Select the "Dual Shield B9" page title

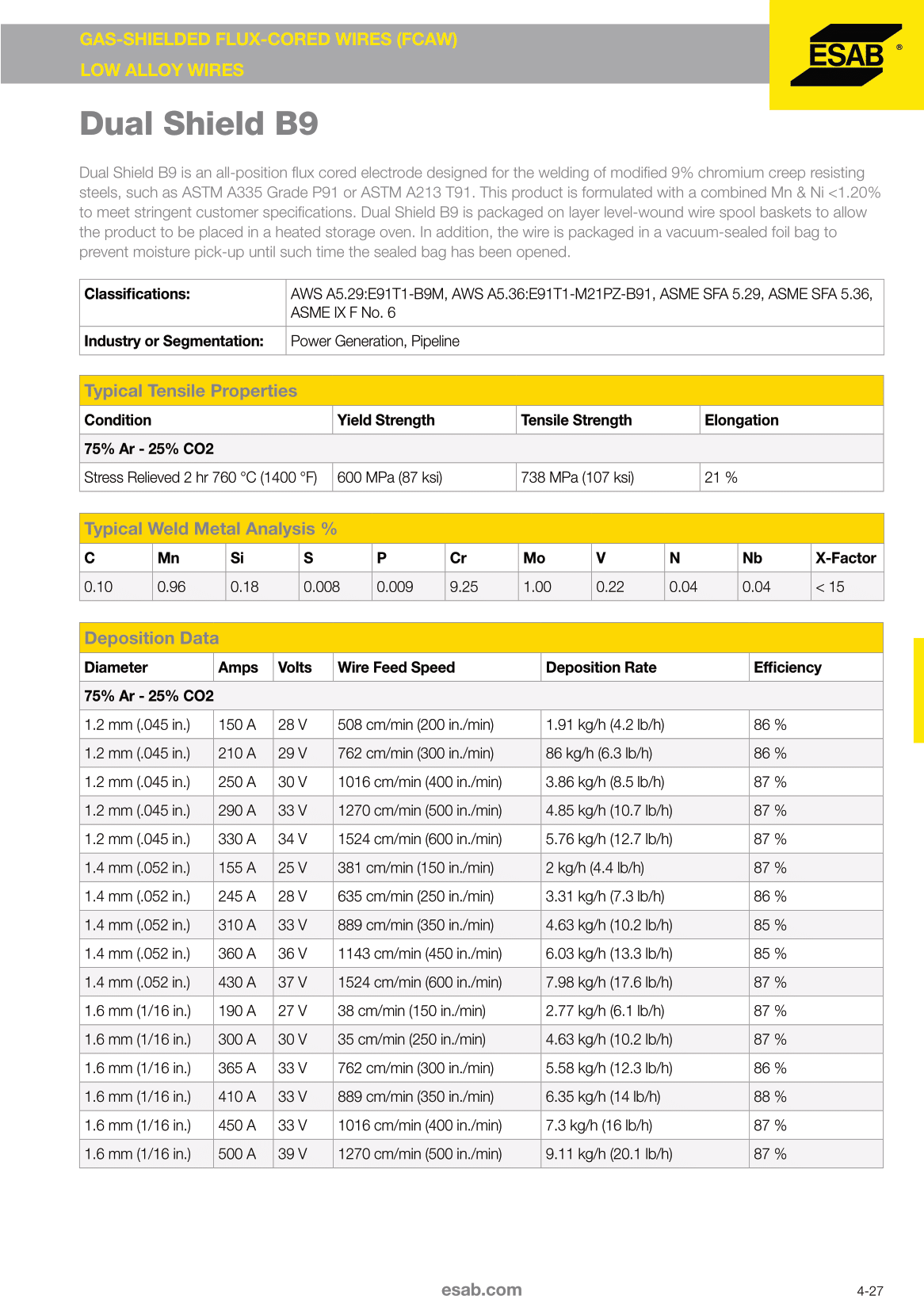[x=199, y=124]
